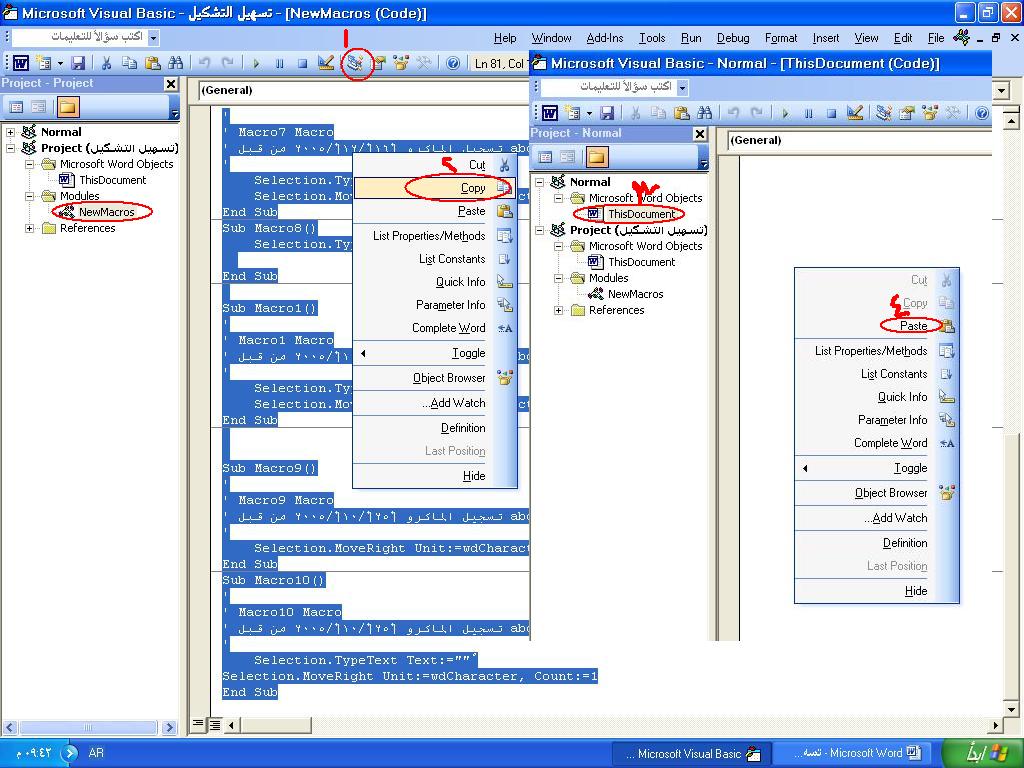Screen dimensions: 1024x768
Task: Click View Microsoft Word icon in ThisDocument toolbar
Action: (550, 113)
